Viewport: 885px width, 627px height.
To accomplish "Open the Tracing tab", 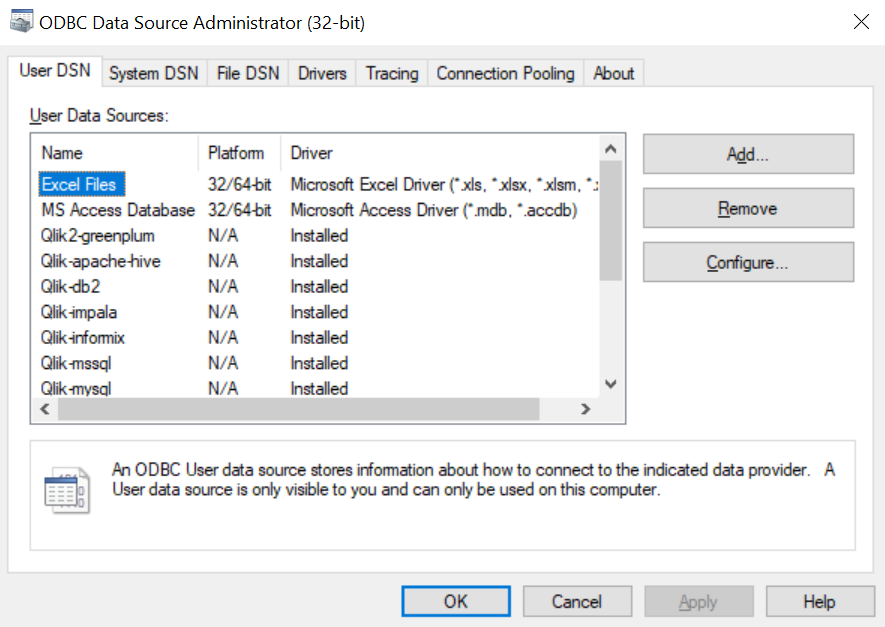I will (392, 73).
